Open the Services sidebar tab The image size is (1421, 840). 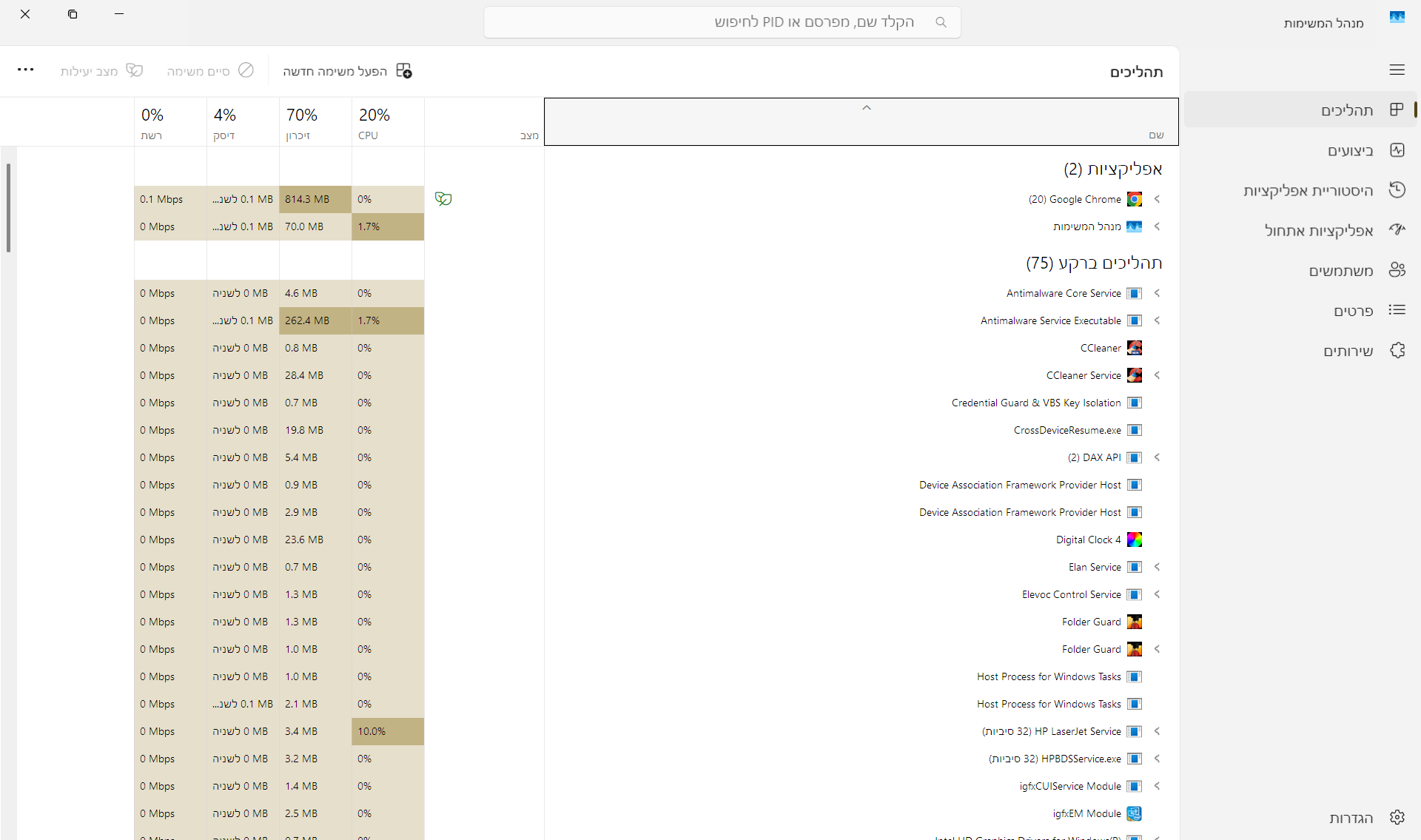pos(1347,351)
